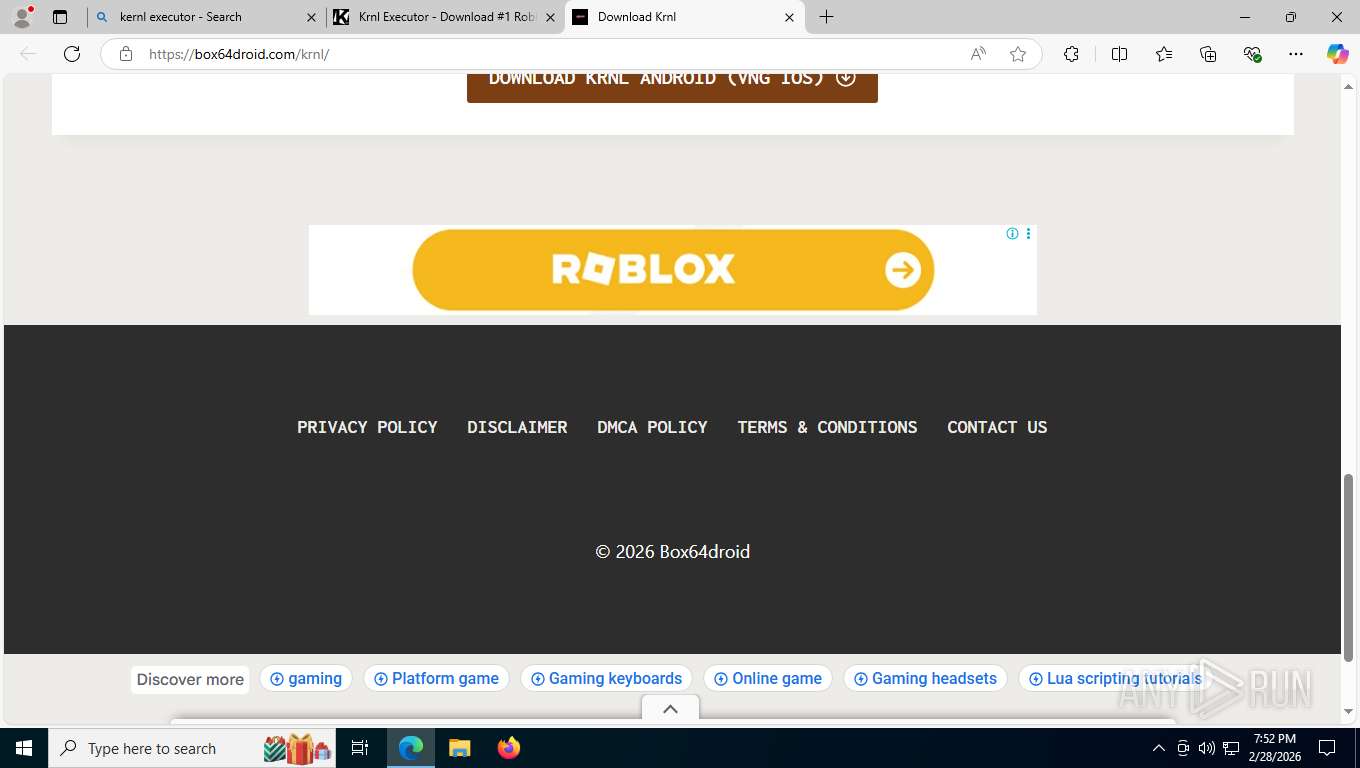This screenshot has height=768, width=1360.
Task: Select the Gaming headsets topic chip
Action: pos(925,678)
